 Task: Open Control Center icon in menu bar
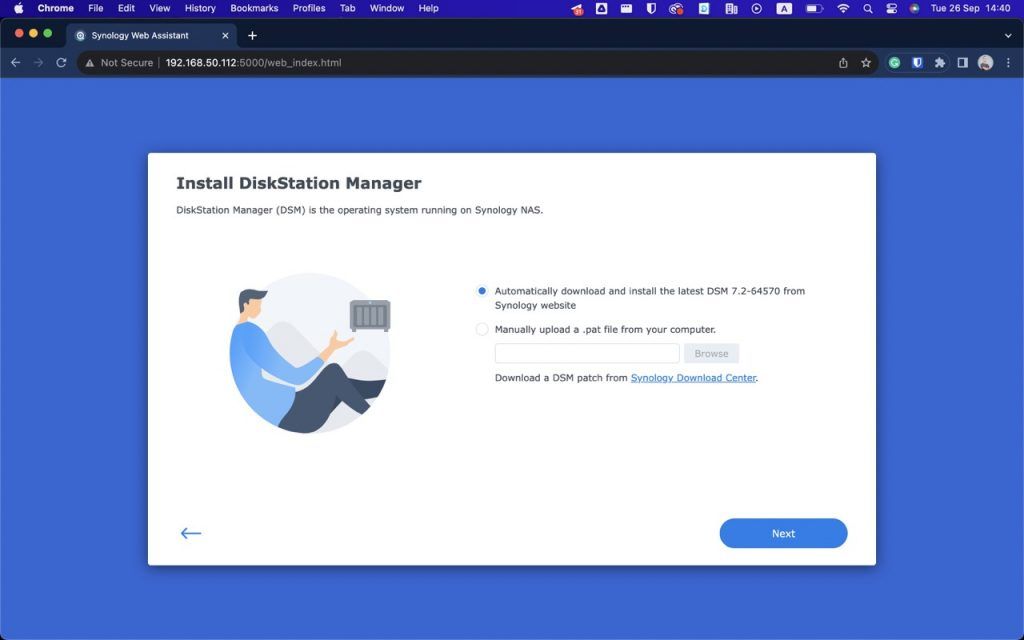pos(891,8)
